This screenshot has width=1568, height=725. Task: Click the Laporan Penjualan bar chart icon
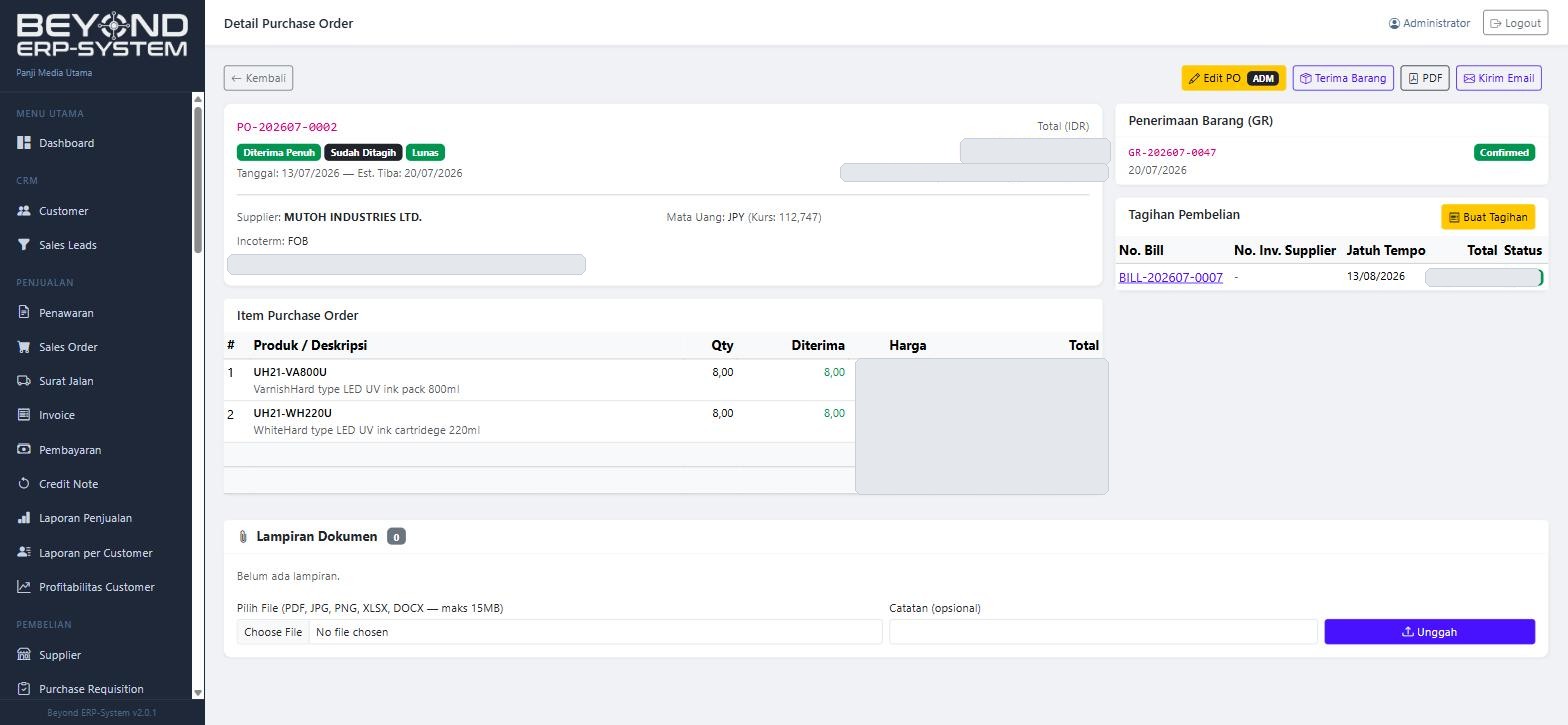pos(24,518)
